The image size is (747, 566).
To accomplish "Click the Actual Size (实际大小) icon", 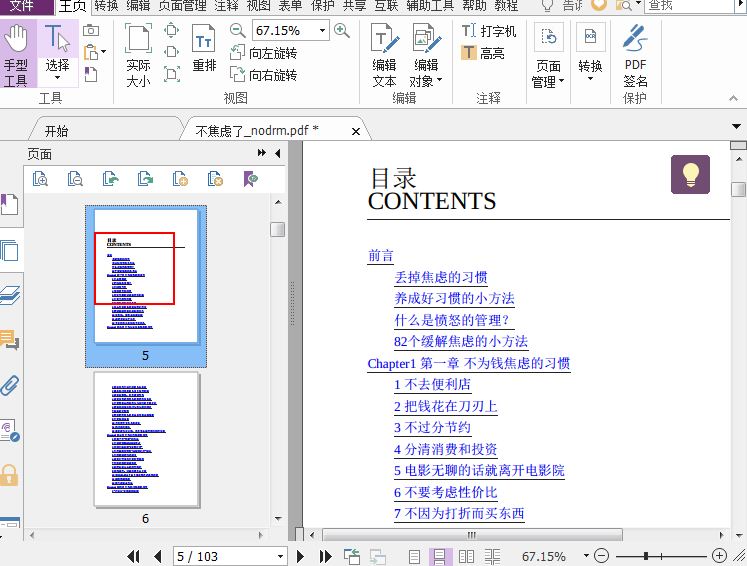I will pyautogui.click(x=138, y=54).
